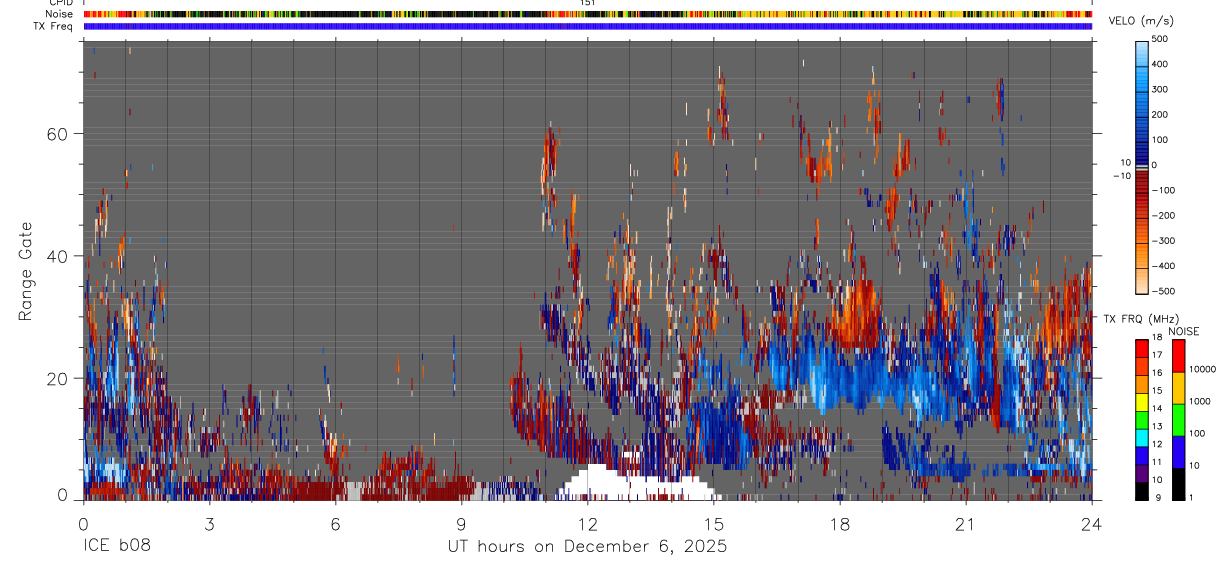Image resolution: width=1228 pixels, height=567 pixels.
Task: Click the "Range Gate" y-axis title
Action: click(25, 271)
